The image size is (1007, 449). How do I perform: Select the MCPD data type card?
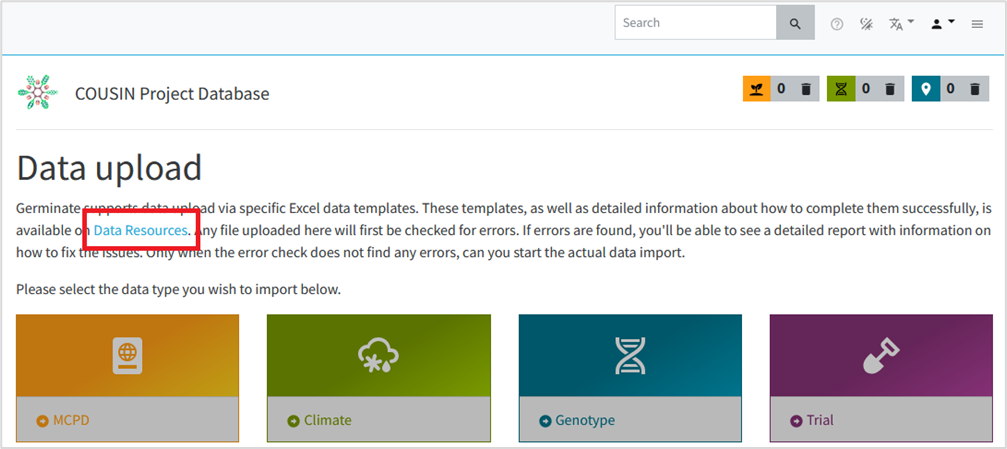coord(69,420)
